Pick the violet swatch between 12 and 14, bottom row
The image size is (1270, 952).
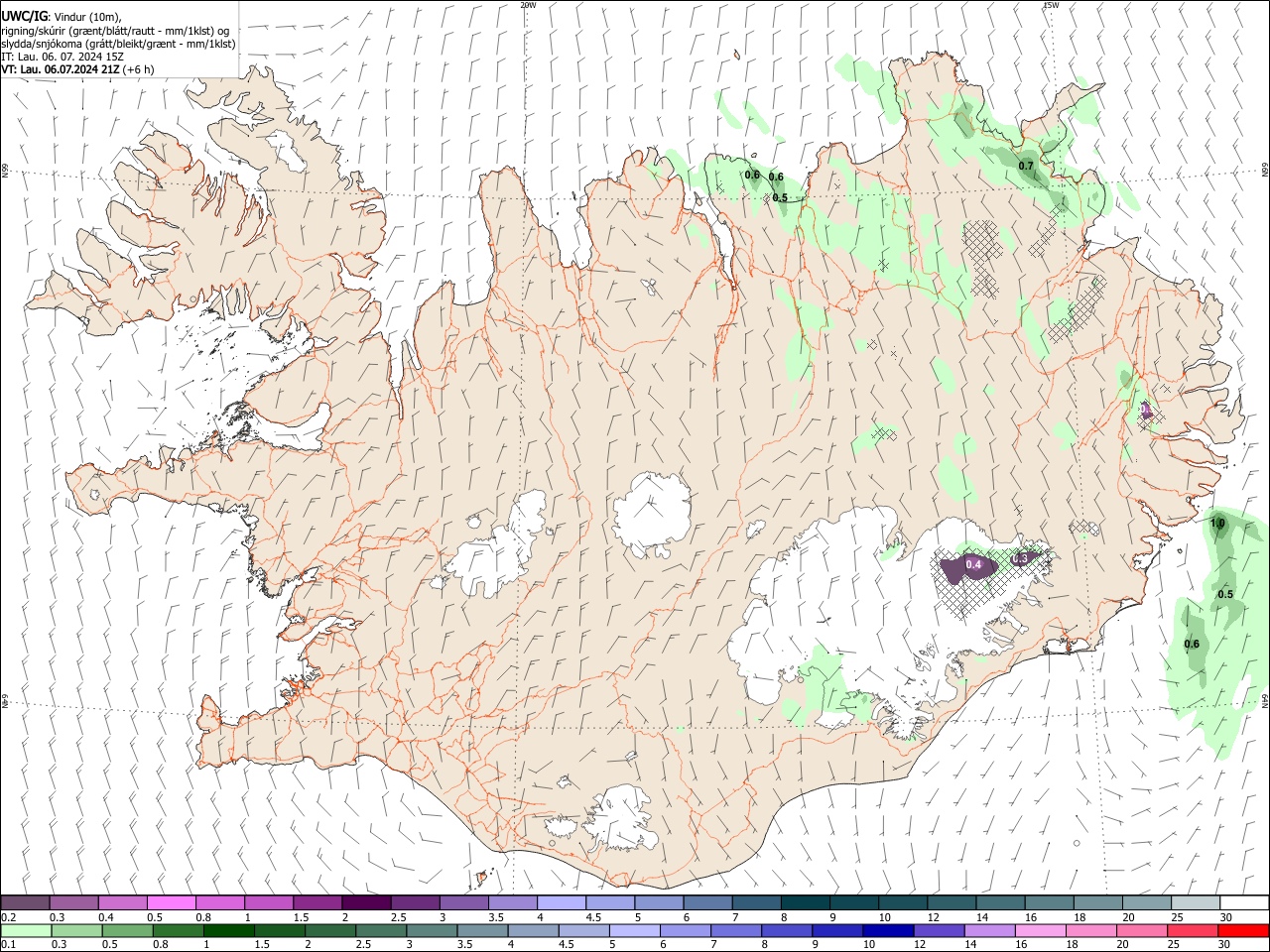938,930
